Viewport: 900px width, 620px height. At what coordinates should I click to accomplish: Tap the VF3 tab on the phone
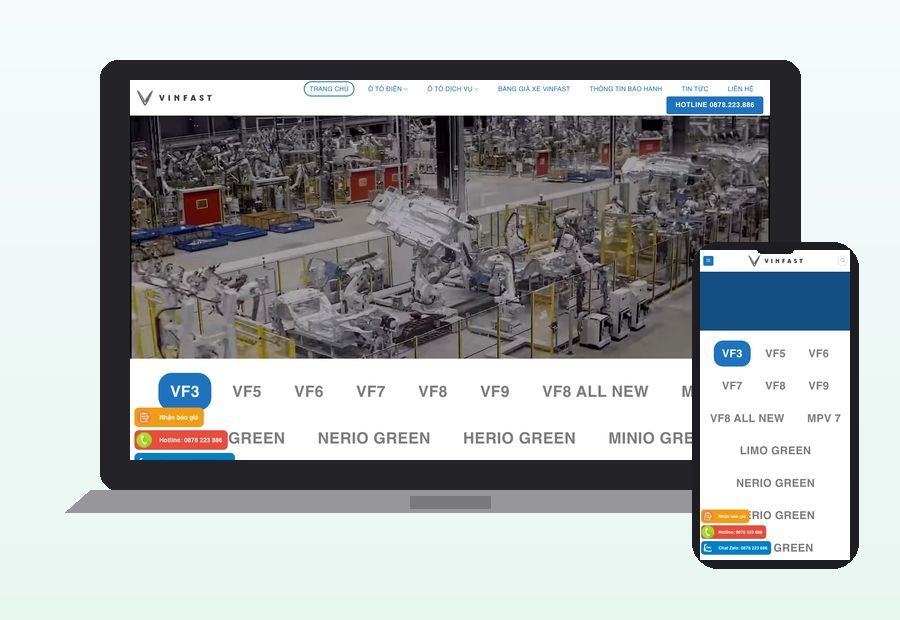pos(732,354)
